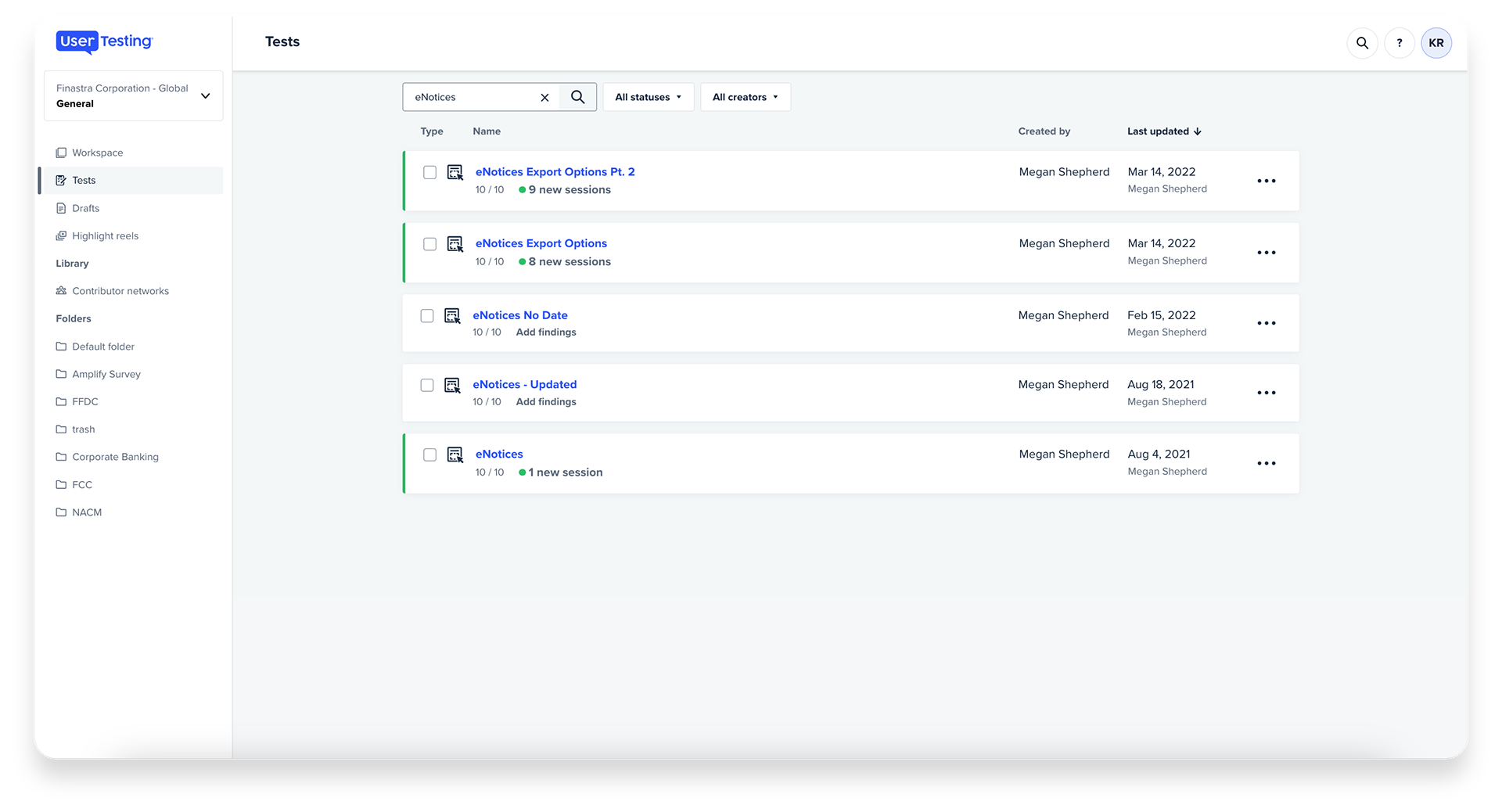This screenshot has height=812, width=1502.
Task: Click the Type column header
Action: [432, 131]
